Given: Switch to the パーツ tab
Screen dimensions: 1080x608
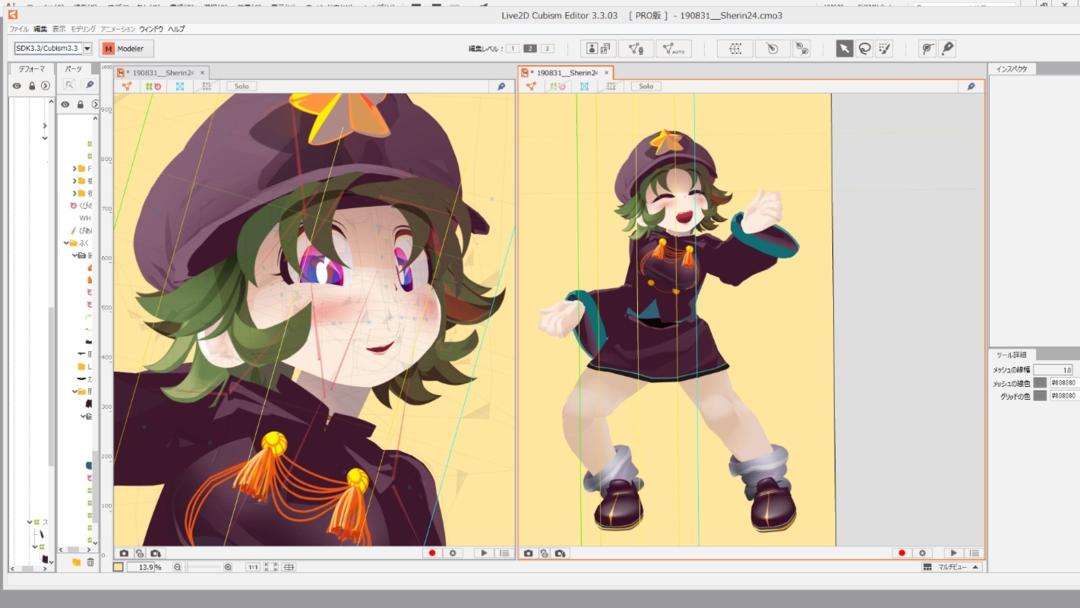Looking at the screenshot, I should tap(73, 69).
